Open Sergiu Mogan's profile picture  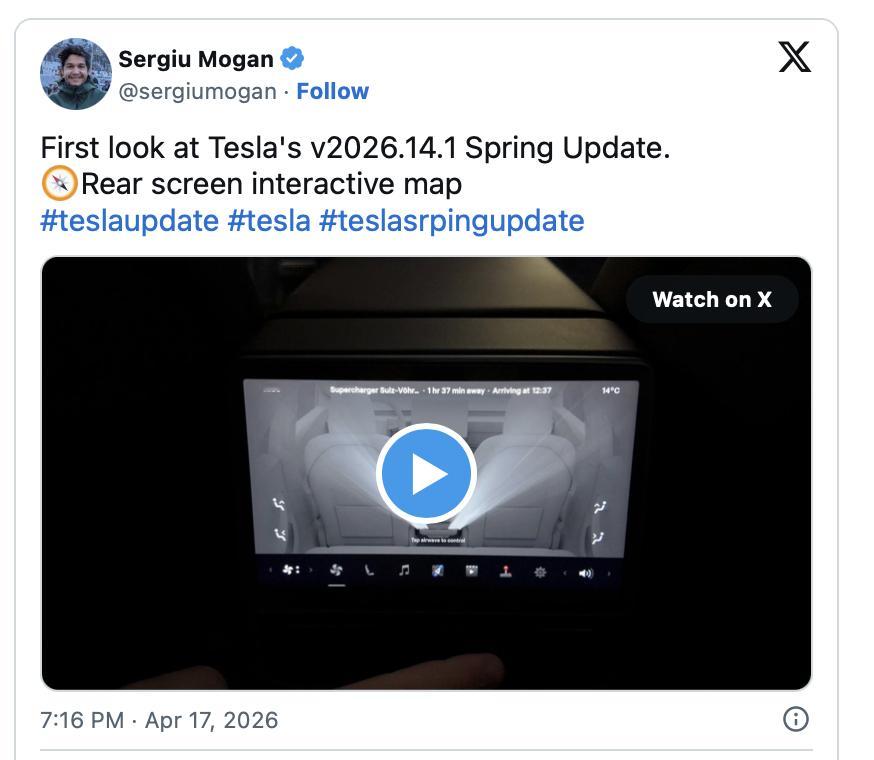tap(76, 74)
